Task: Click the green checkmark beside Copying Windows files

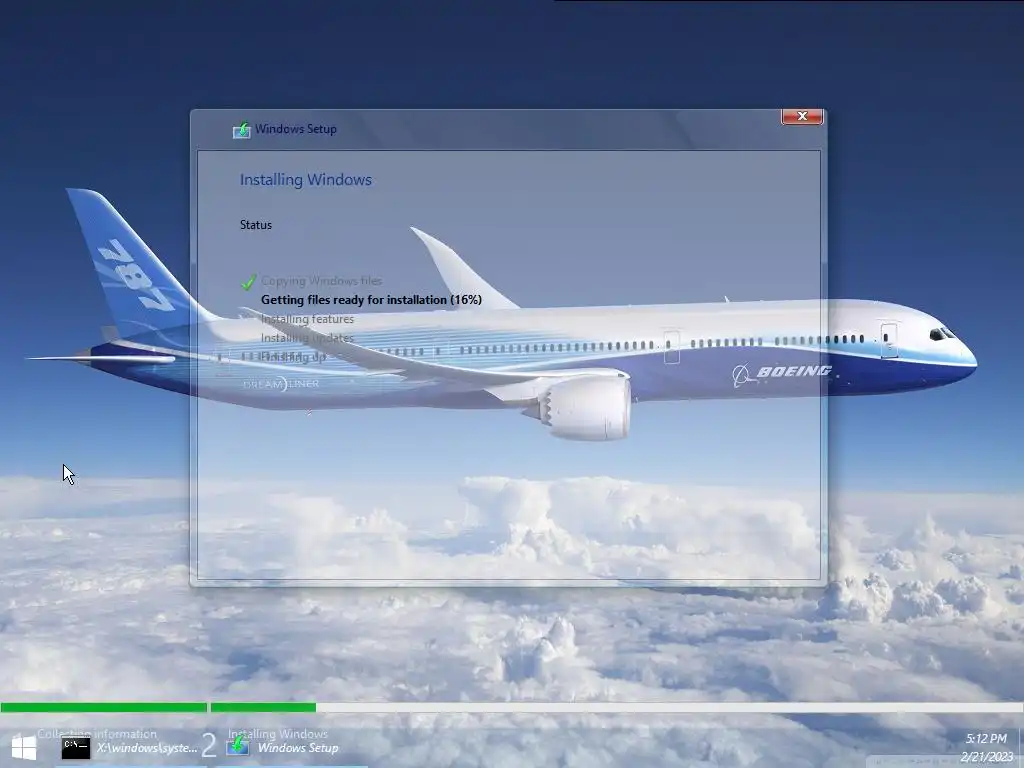Action: pos(248,281)
